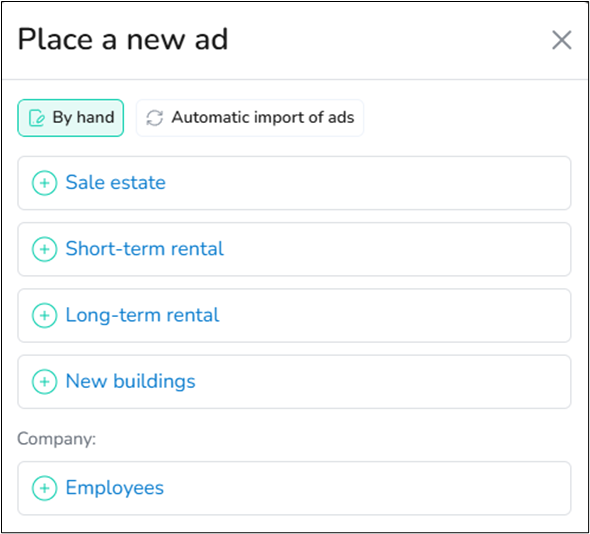
Task: Click empty area of Sale estate row
Action: pos(369,183)
